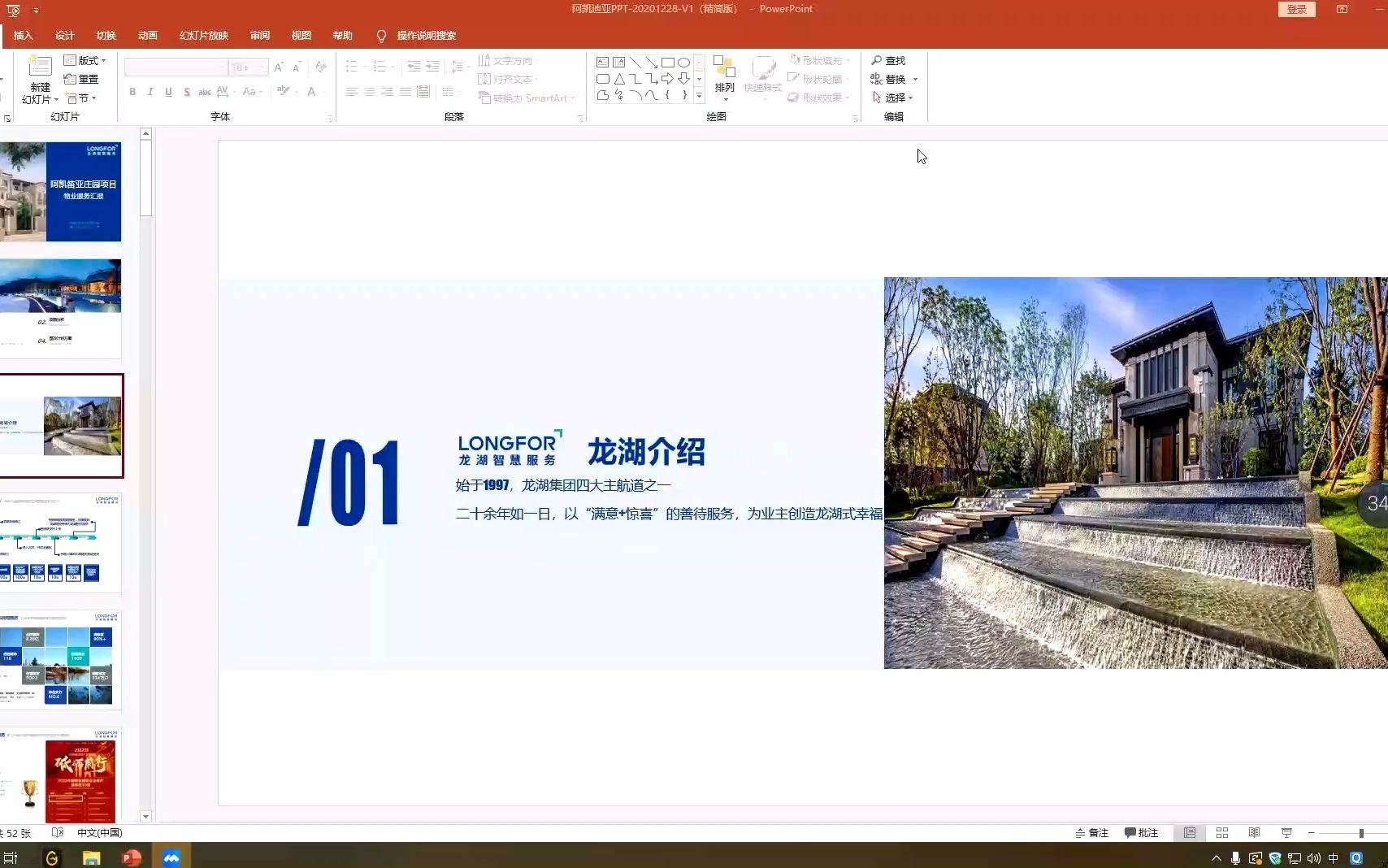
Task: Click the New Slide (新建幻灯片) icon
Action: (x=40, y=67)
